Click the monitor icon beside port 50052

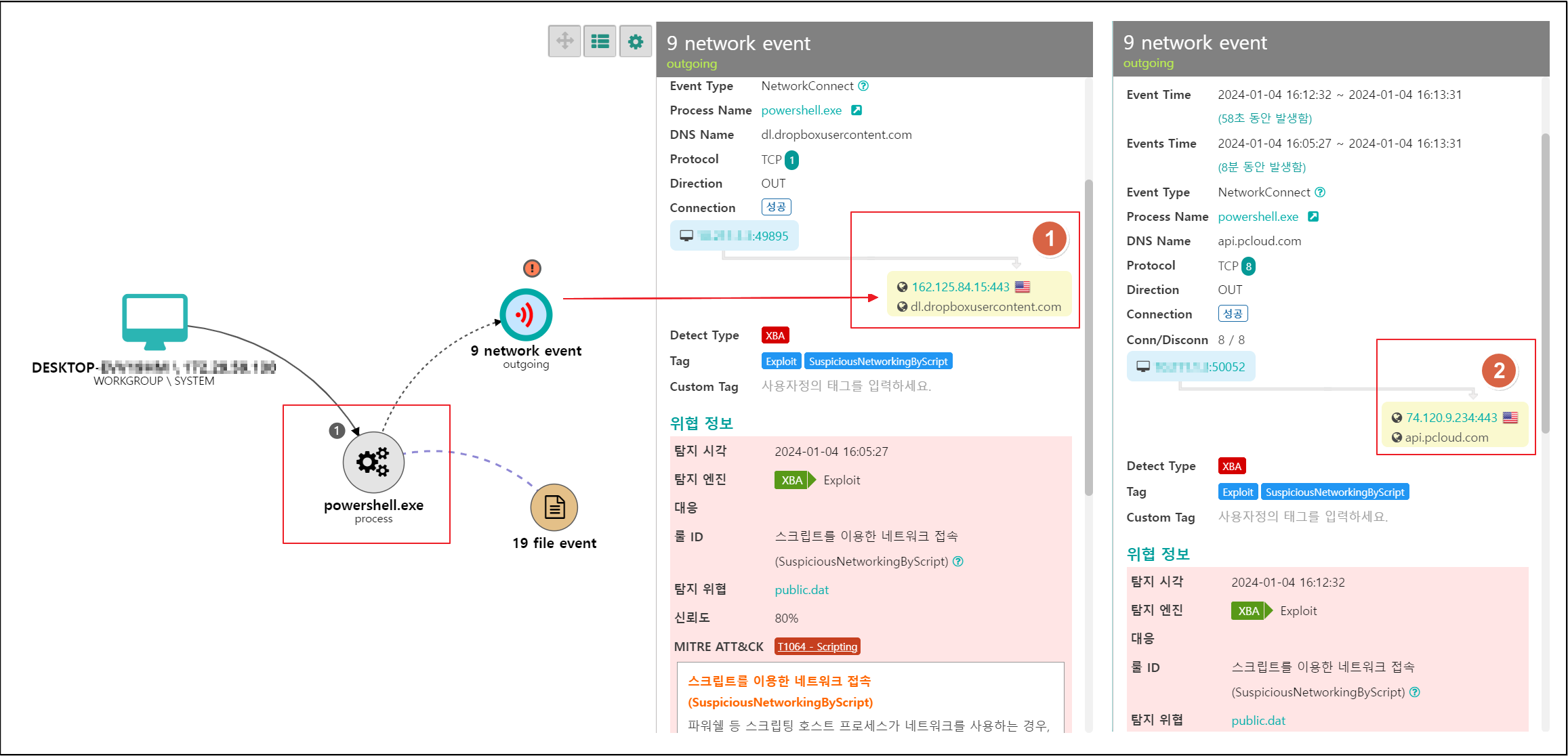pos(1143,366)
